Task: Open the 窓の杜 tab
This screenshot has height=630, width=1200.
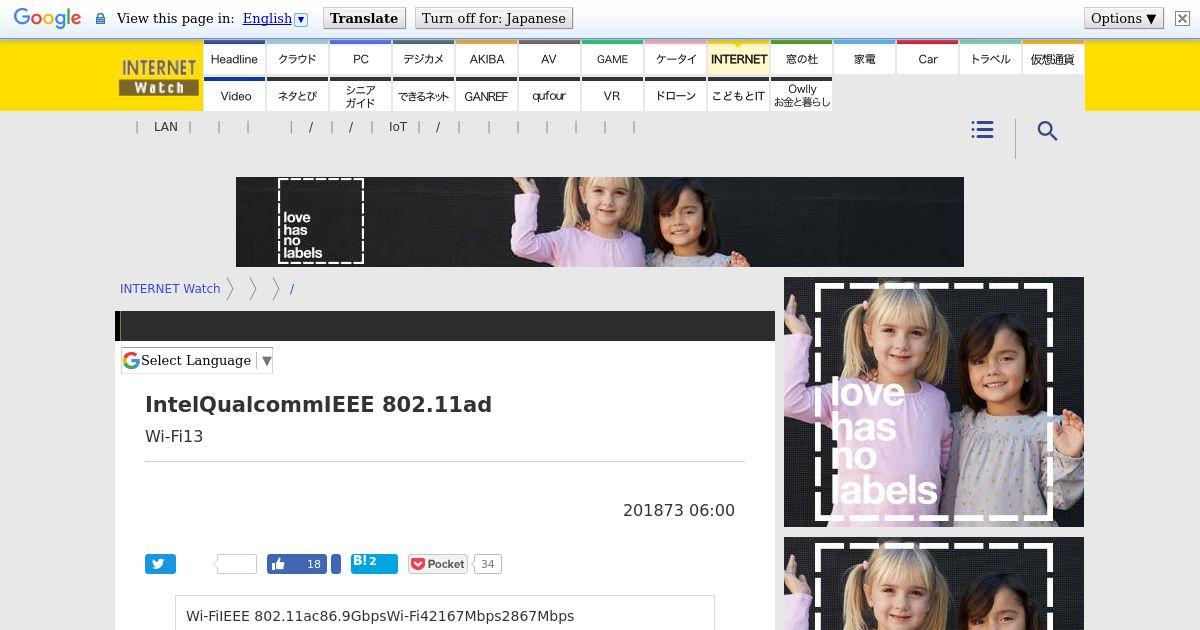Action: click(802, 59)
